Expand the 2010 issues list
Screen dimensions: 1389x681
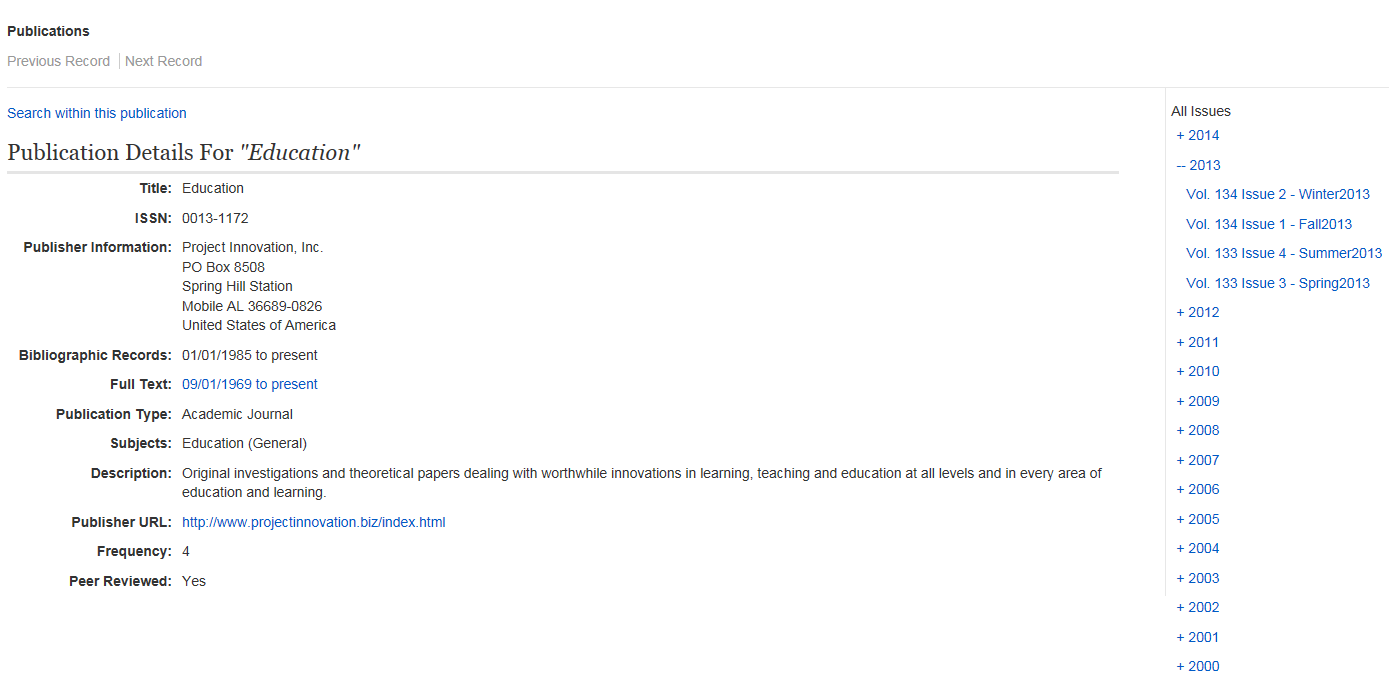pyautogui.click(x=1198, y=372)
